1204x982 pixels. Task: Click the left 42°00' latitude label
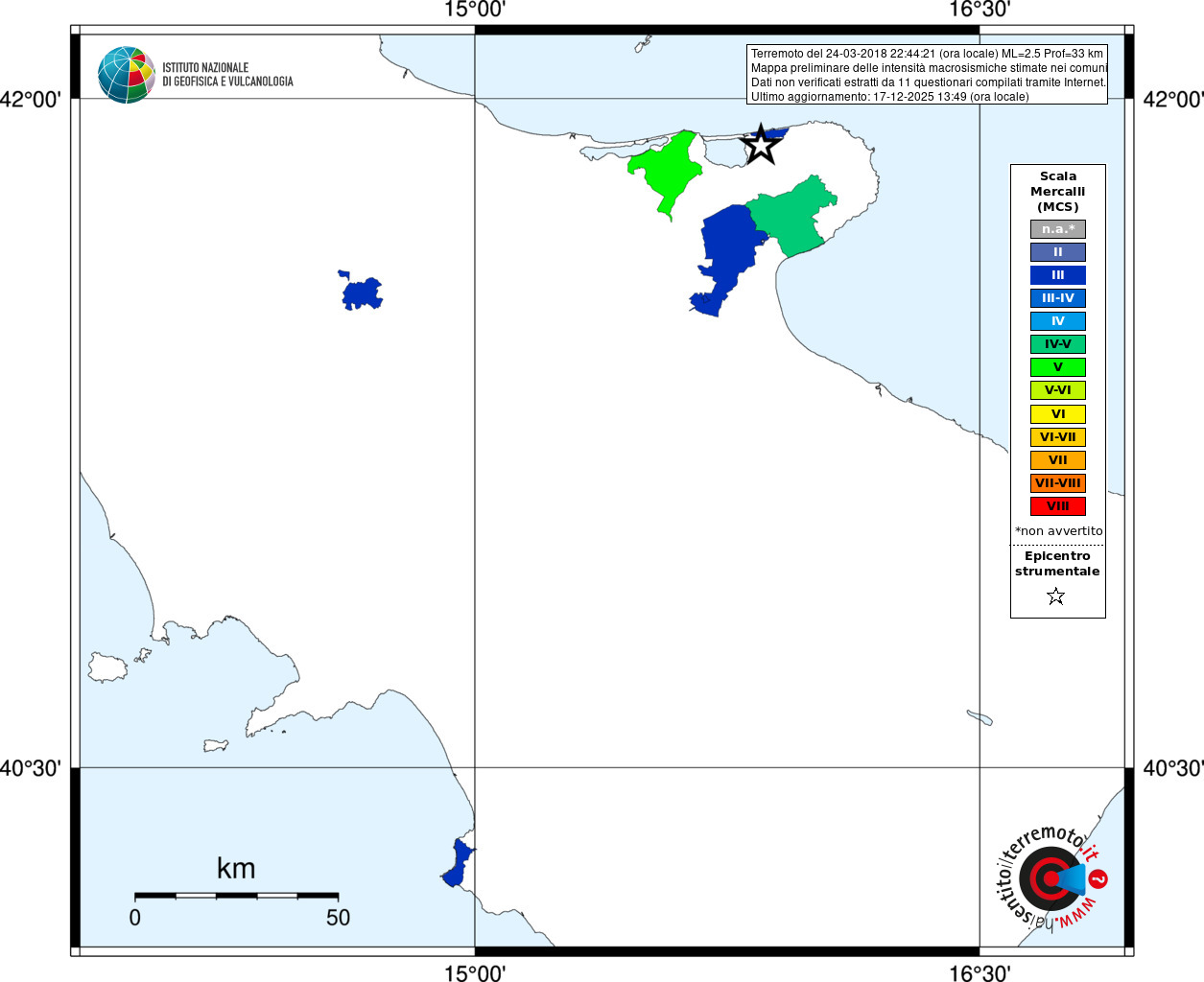[31, 99]
